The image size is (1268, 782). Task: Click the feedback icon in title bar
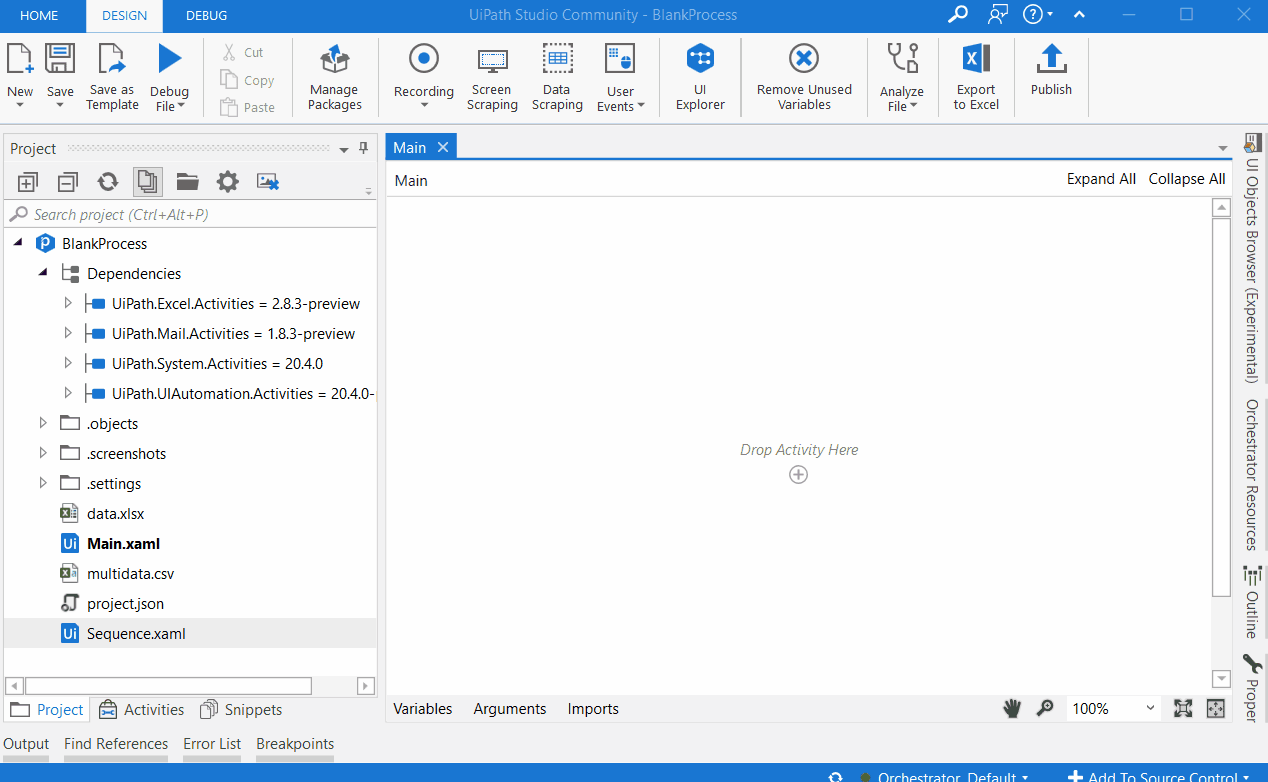point(997,14)
